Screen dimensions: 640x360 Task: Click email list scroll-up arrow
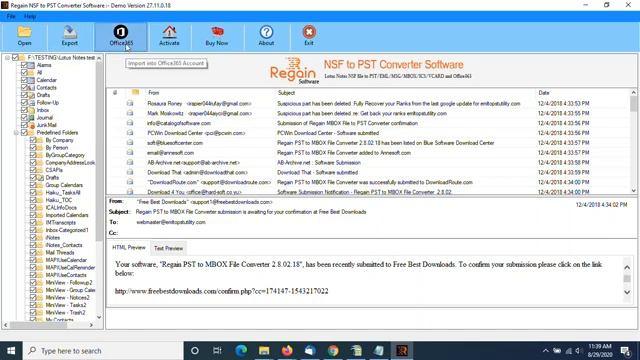tap(633, 93)
